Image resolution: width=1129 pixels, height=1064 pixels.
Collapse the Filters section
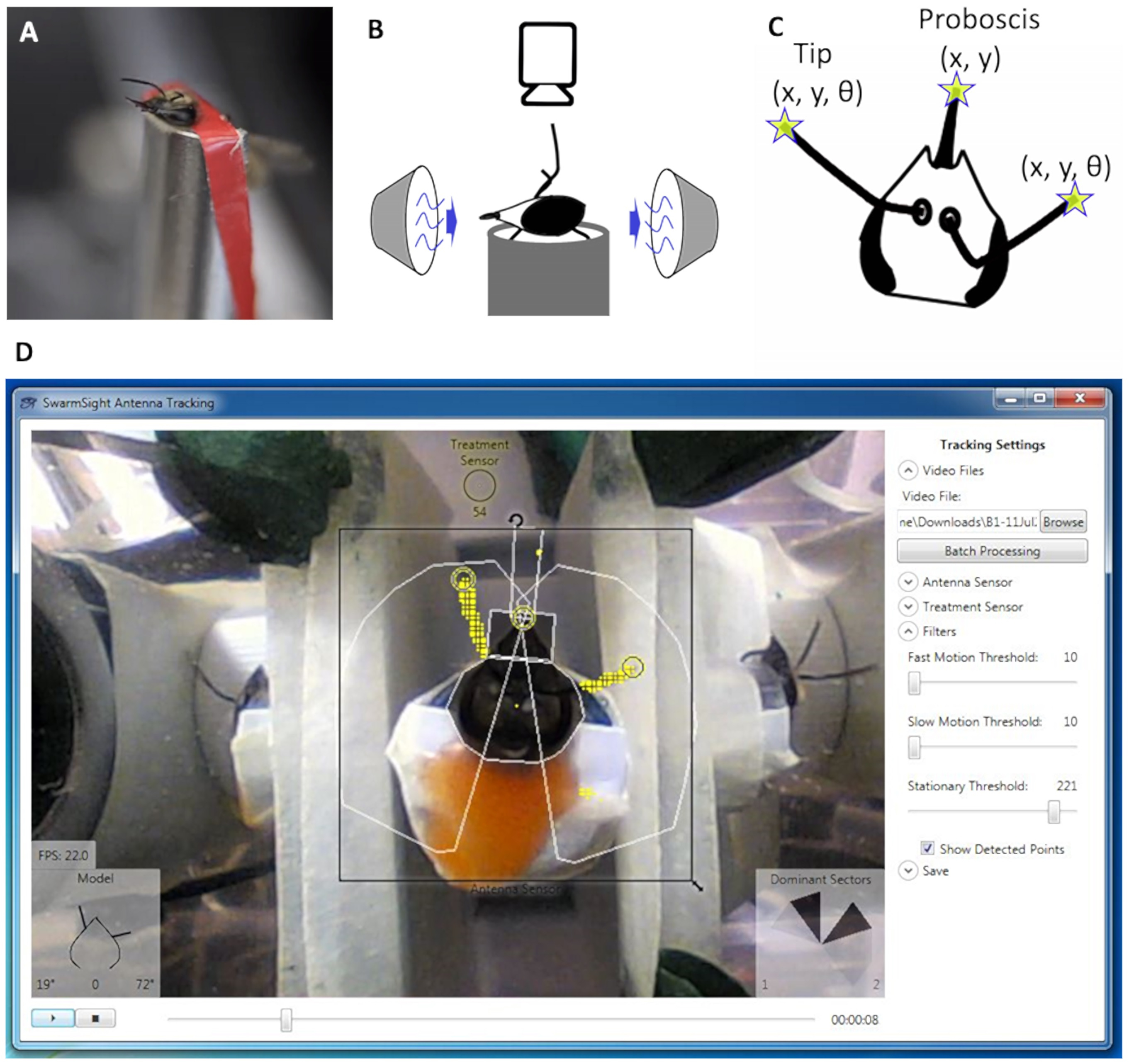coord(908,632)
